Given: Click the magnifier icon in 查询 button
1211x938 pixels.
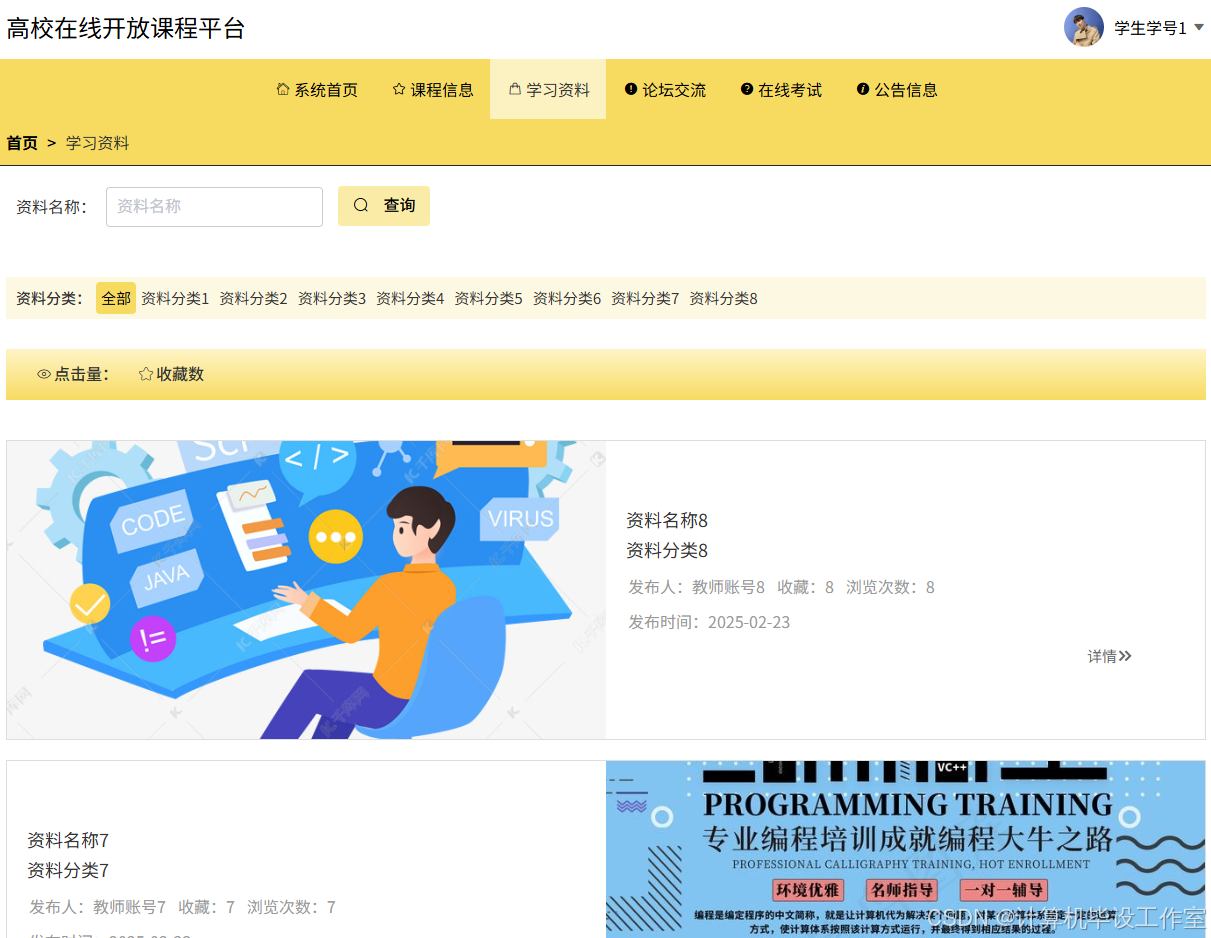Looking at the screenshot, I should pos(361,205).
